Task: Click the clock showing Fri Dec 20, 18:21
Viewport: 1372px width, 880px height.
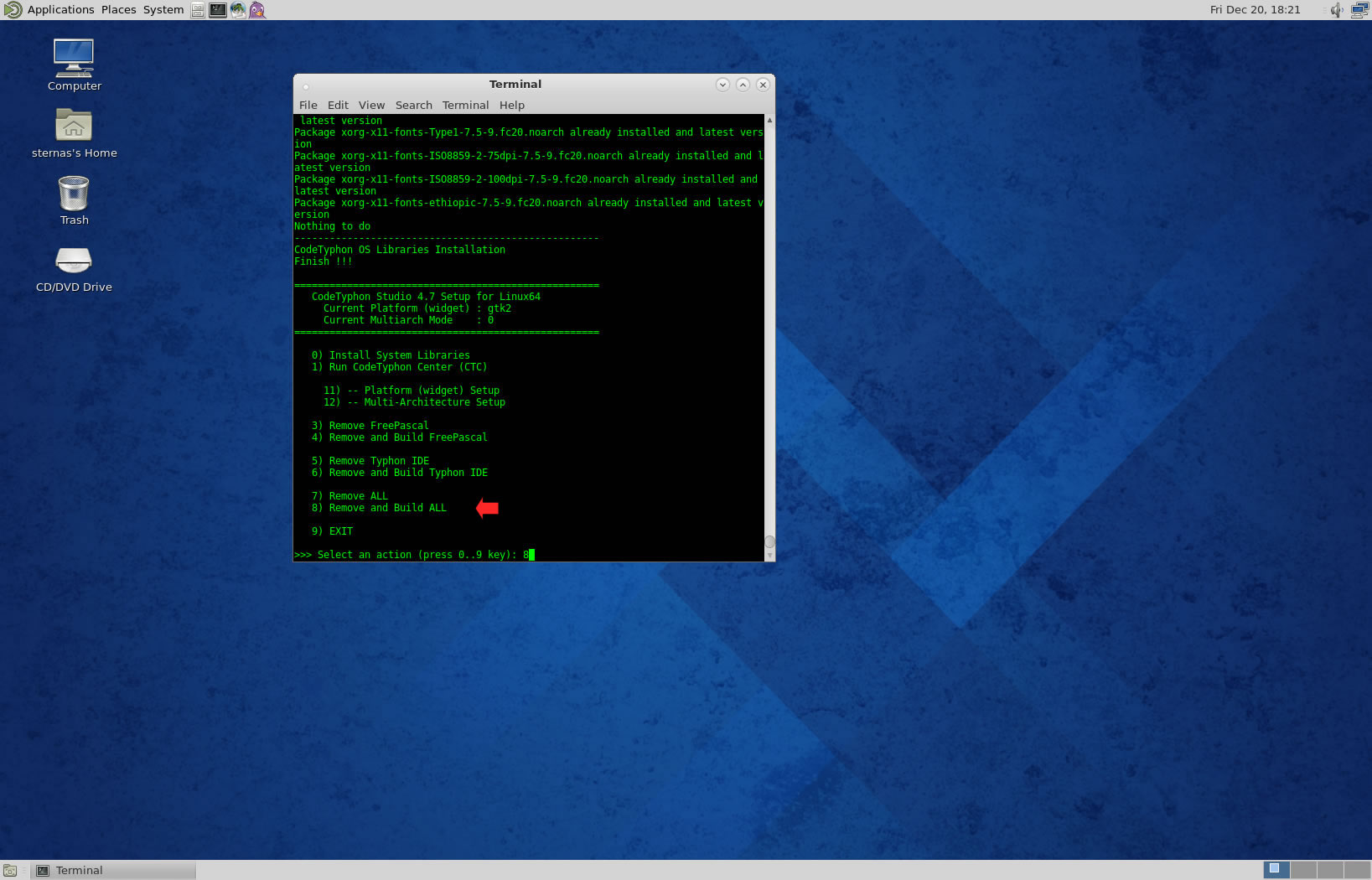Action: click(x=1255, y=10)
